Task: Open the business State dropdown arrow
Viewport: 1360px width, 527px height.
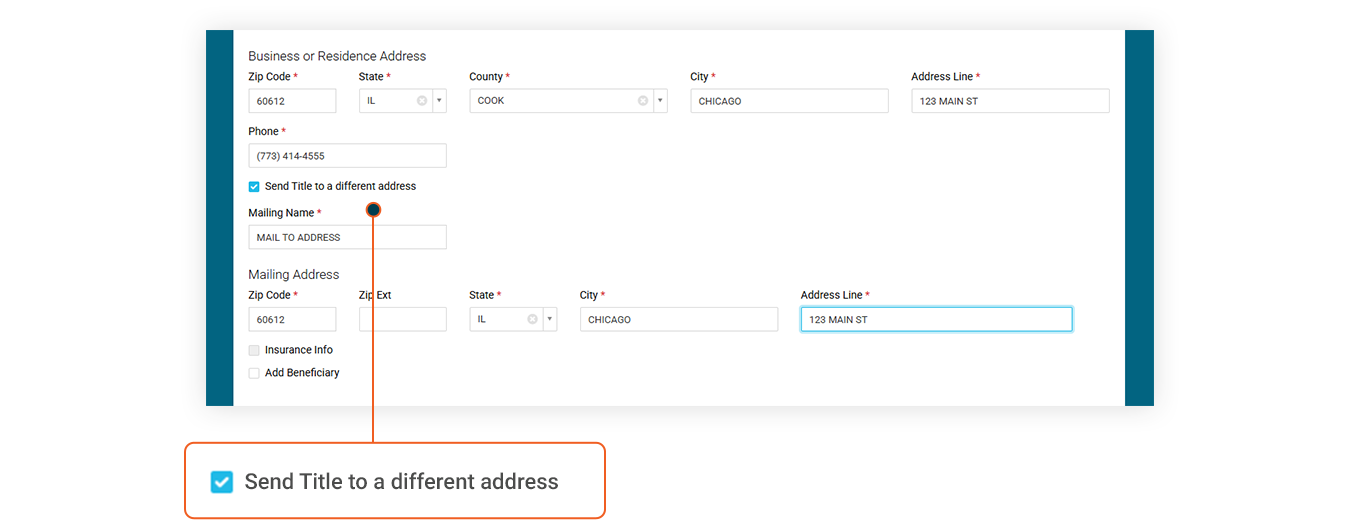Action: [x=440, y=101]
